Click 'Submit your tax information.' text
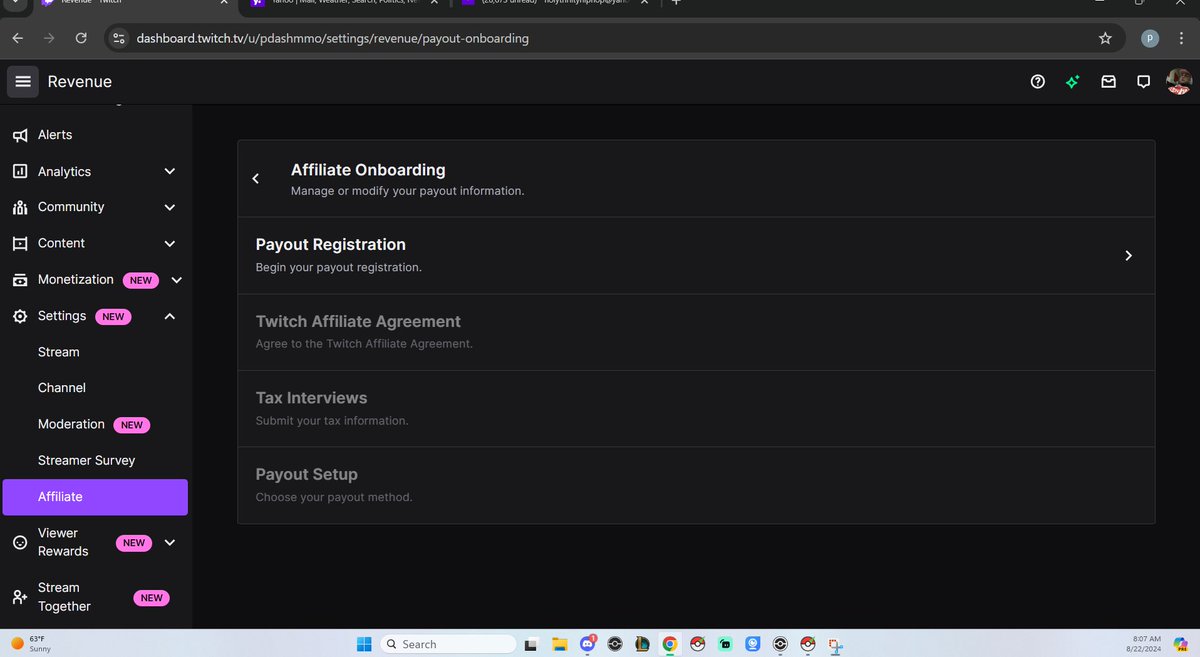1200x657 pixels. (x=332, y=421)
